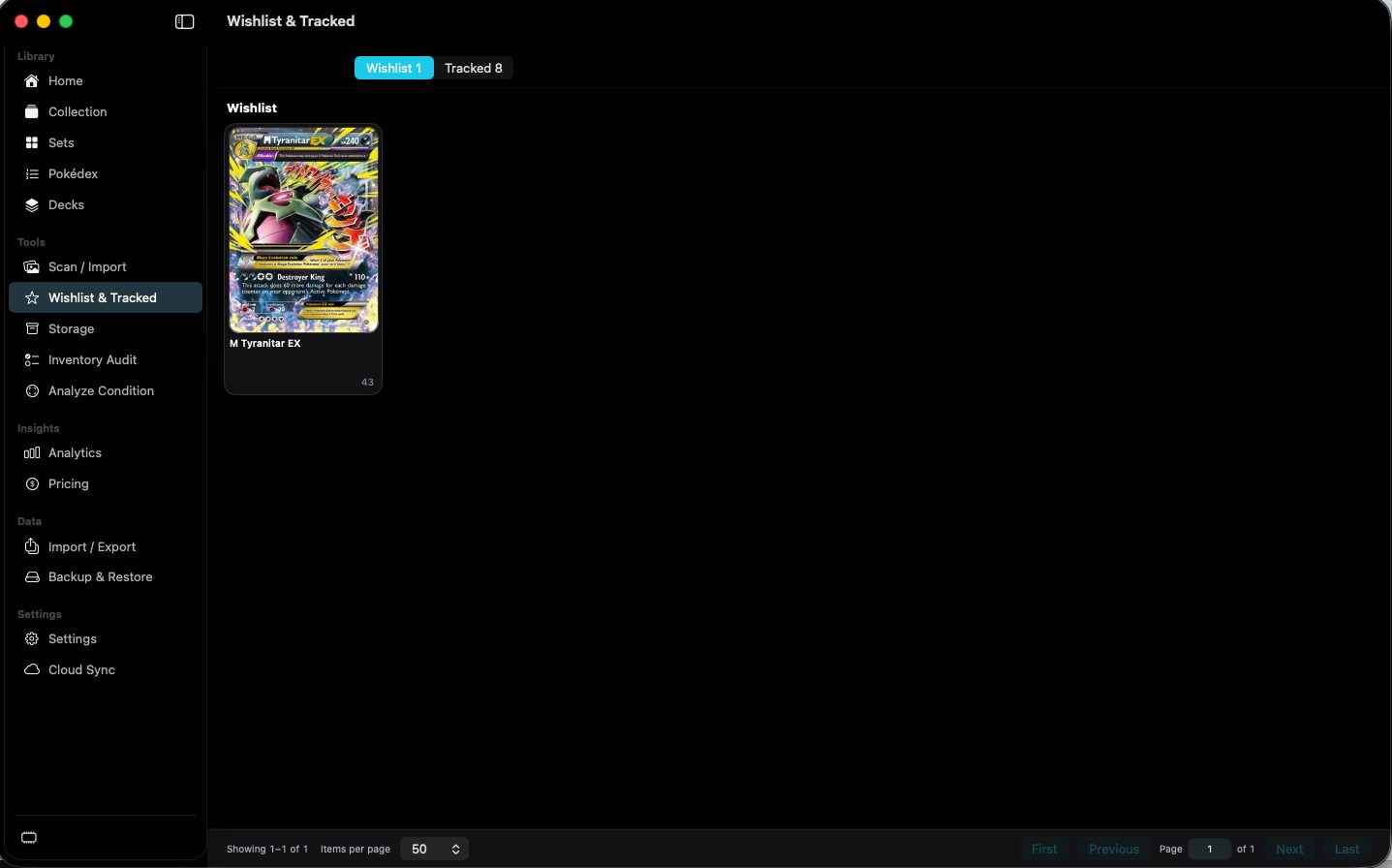Navigate to Pokédex label
This screenshot has width=1392, height=868.
73,173
